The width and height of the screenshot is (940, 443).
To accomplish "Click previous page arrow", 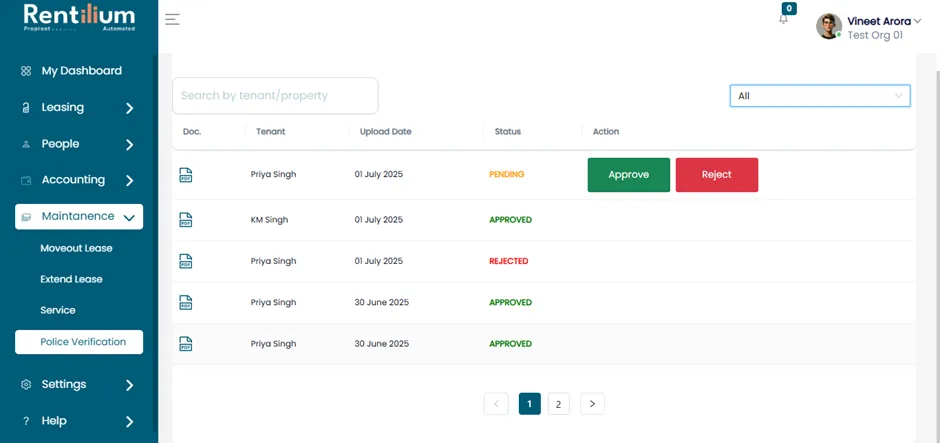I will tap(496, 404).
